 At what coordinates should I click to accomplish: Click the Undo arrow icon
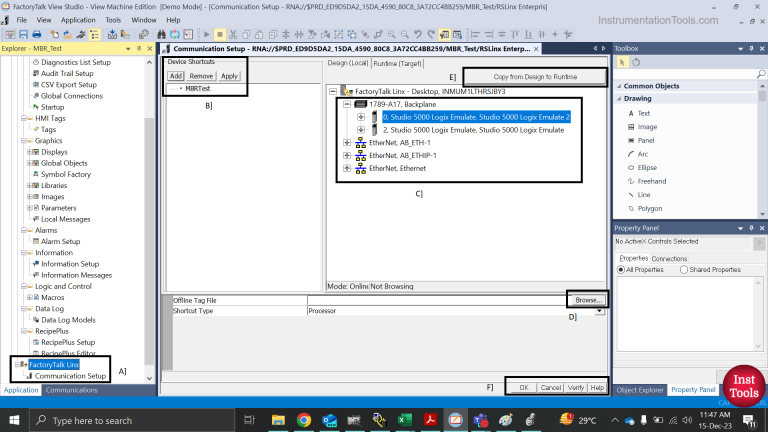click(418, 34)
